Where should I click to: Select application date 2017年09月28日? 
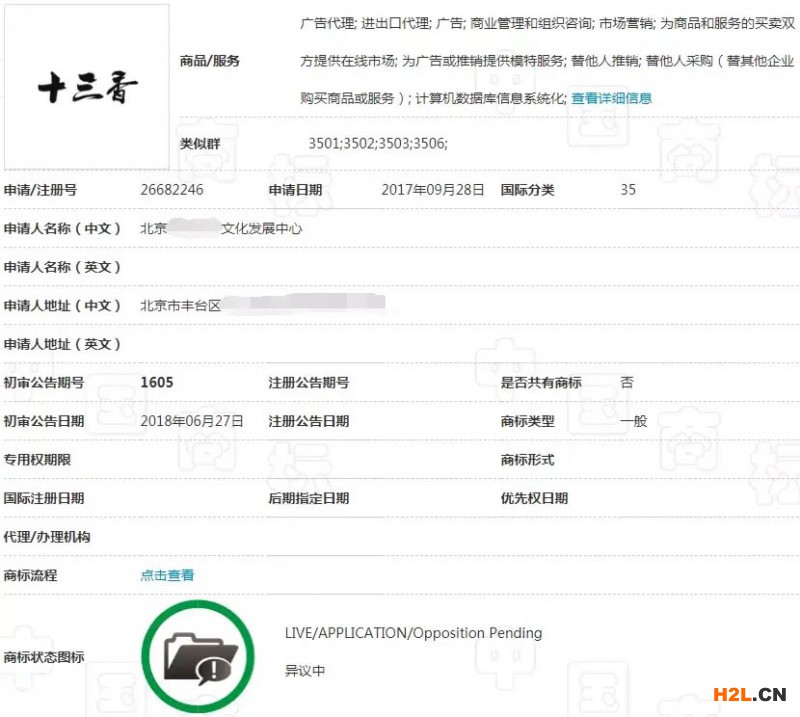click(x=433, y=190)
